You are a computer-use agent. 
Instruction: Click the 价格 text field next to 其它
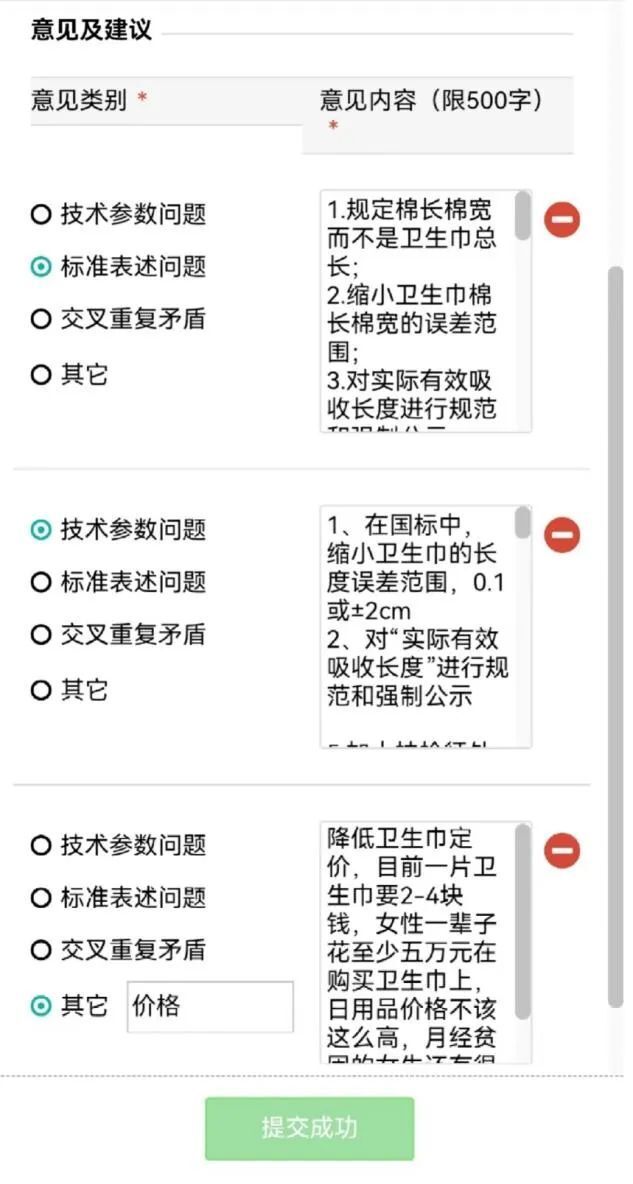(210, 1006)
